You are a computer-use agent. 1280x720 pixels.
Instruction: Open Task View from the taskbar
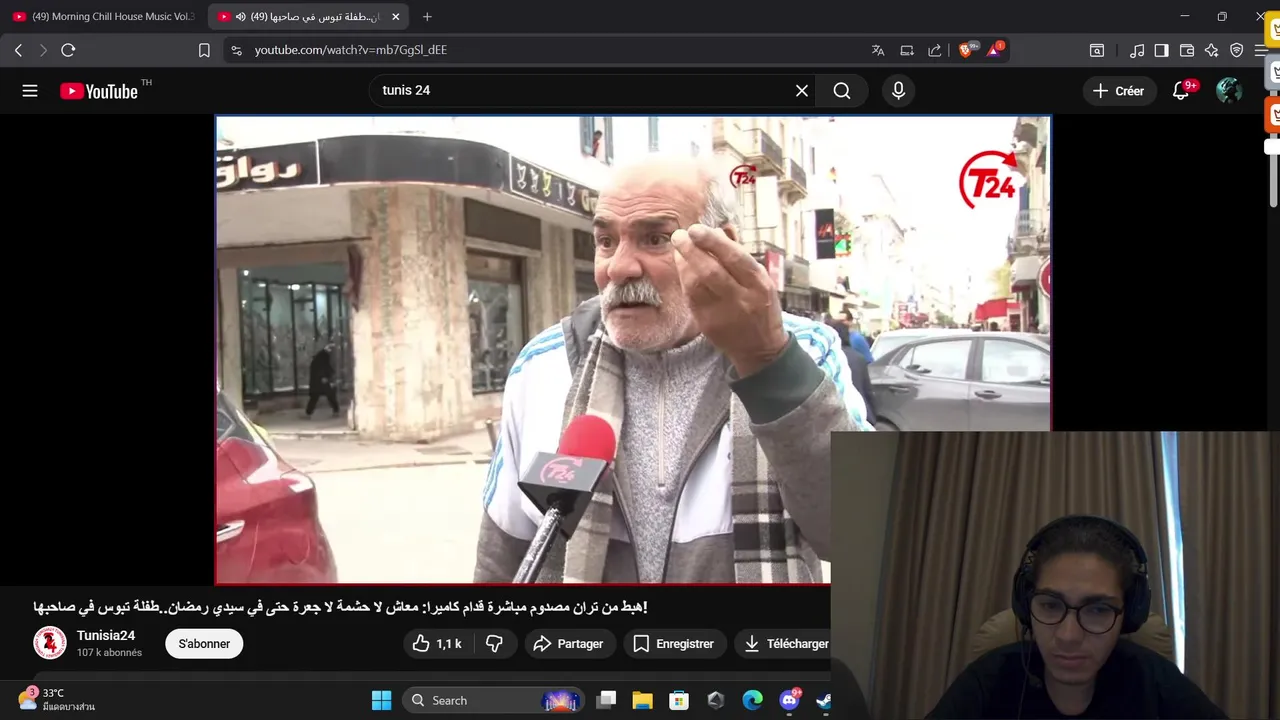(x=606, y=700)
